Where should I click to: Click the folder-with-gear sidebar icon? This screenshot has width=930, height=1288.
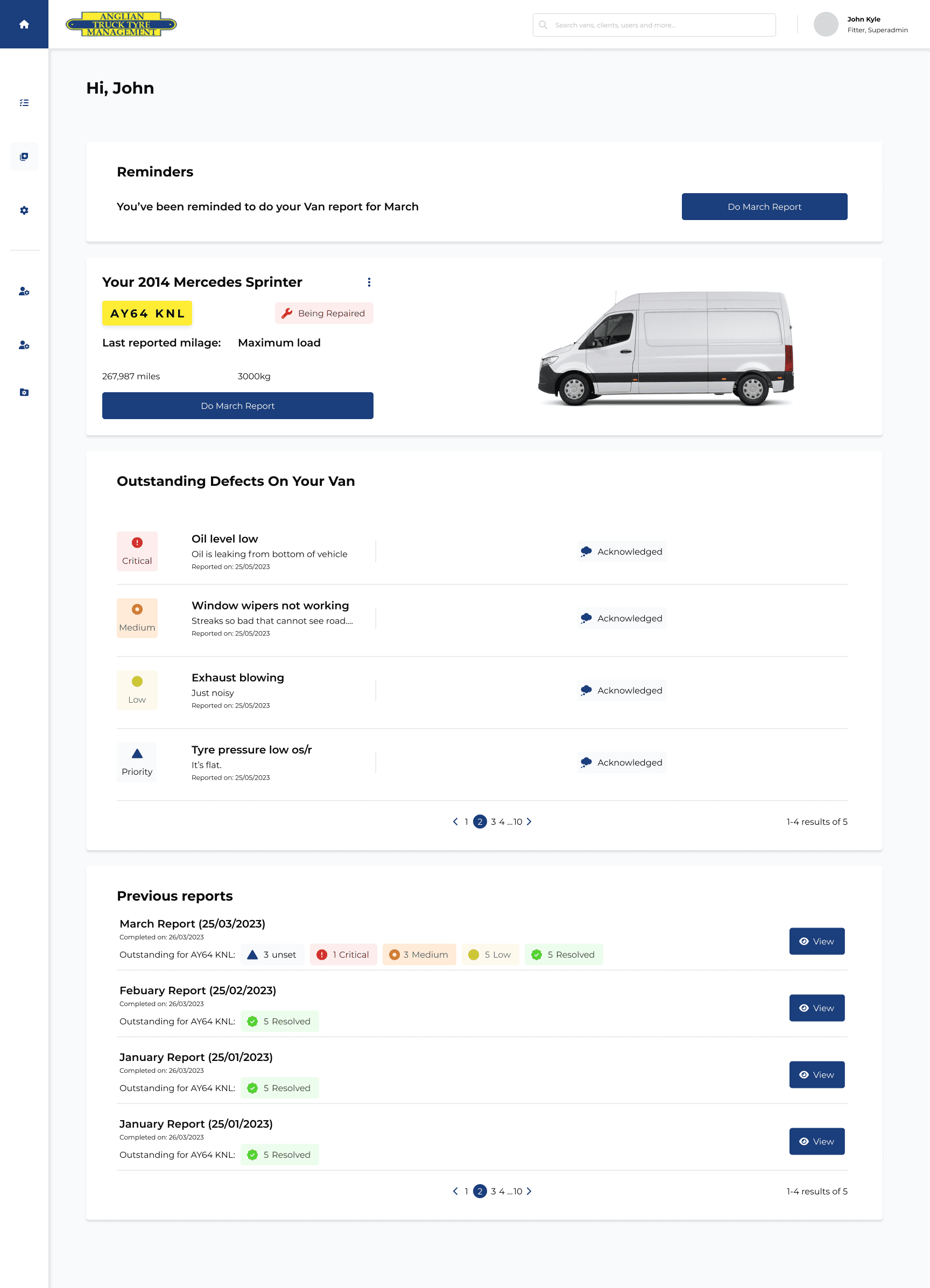(24, 392)
